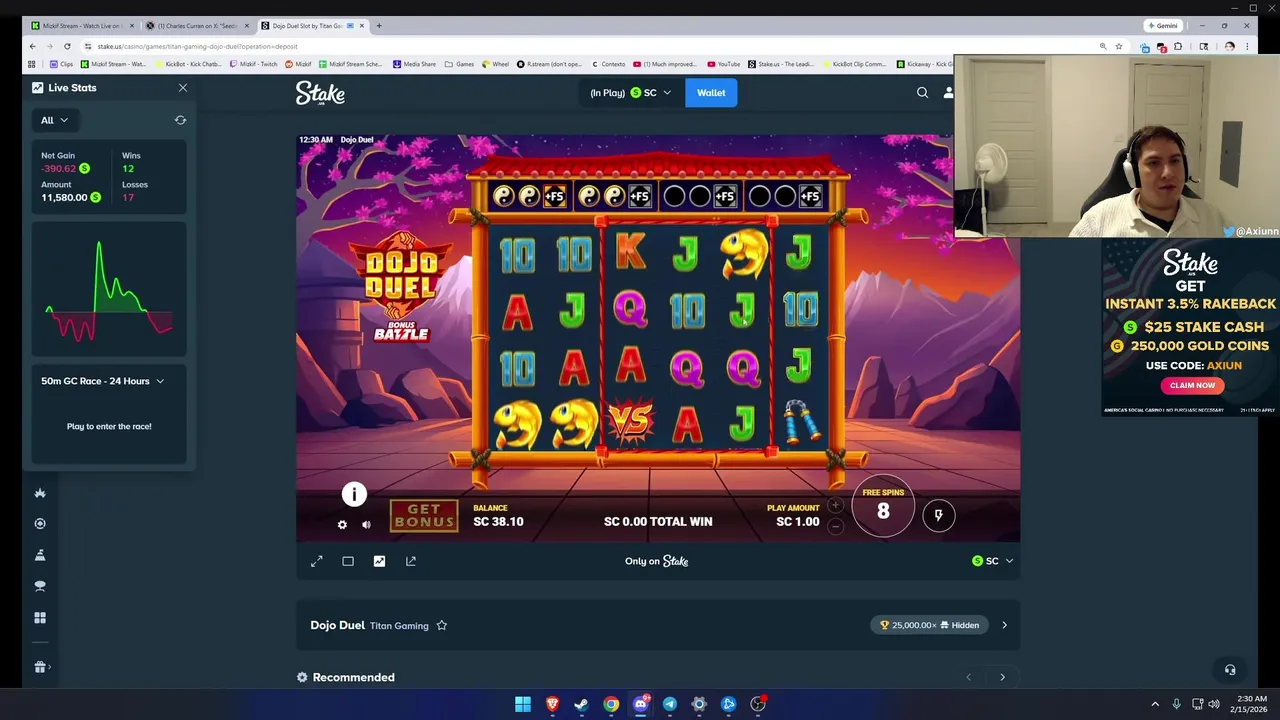Open Discord from the taskbar

click(640, 704)
